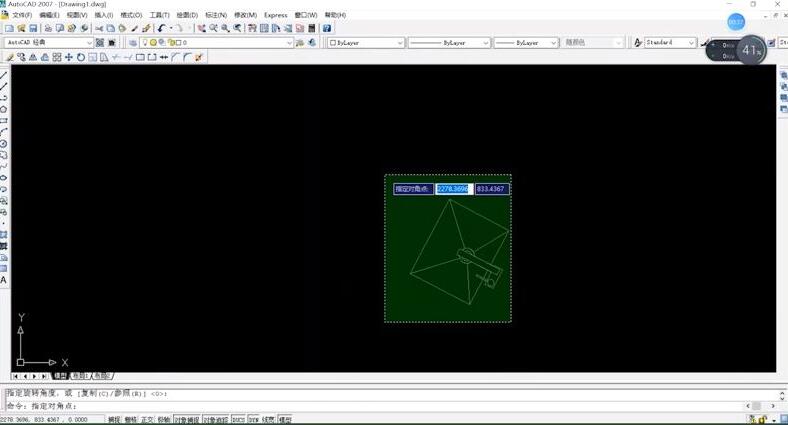
Task: Select the Mirror tool
Action: pyautogui.click(x=33, y=57)
